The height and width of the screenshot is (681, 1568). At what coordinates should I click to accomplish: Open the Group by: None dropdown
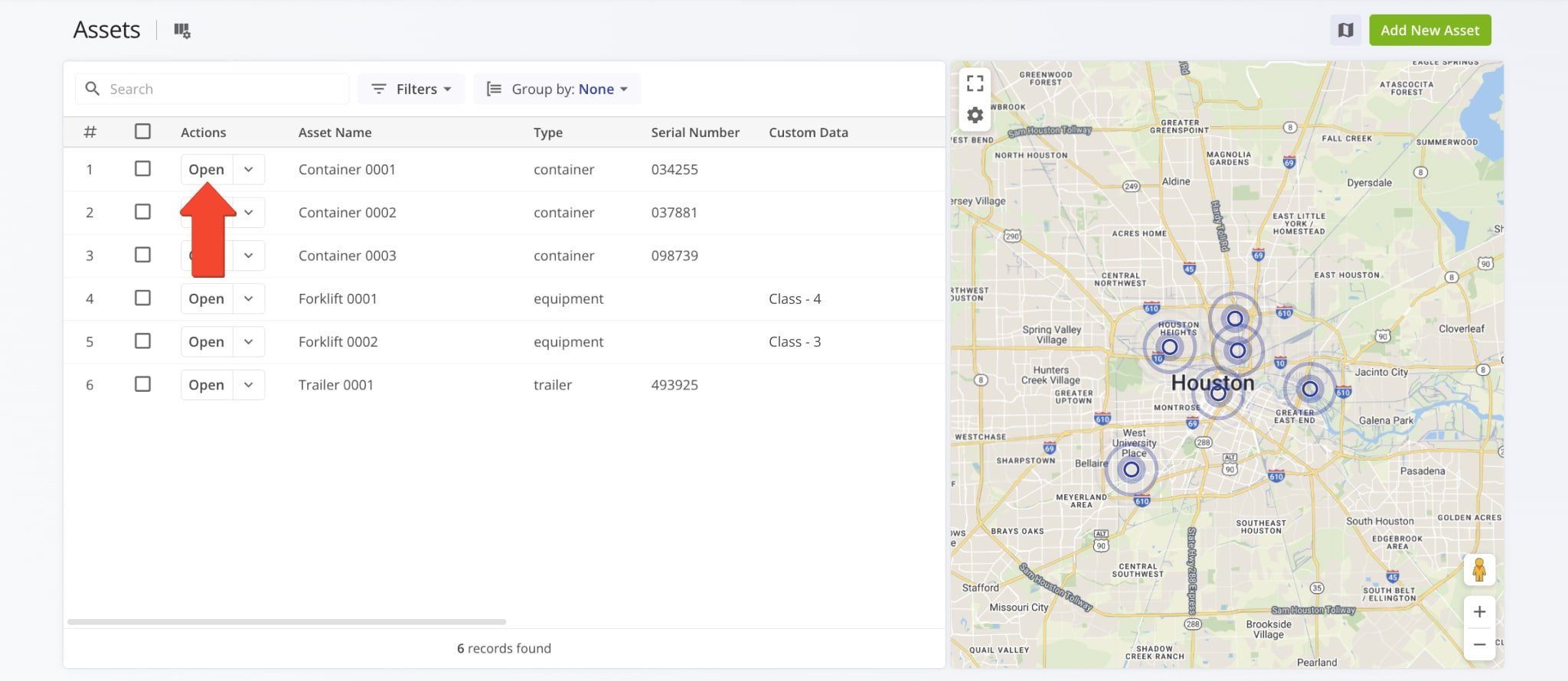tap(557, 90)
